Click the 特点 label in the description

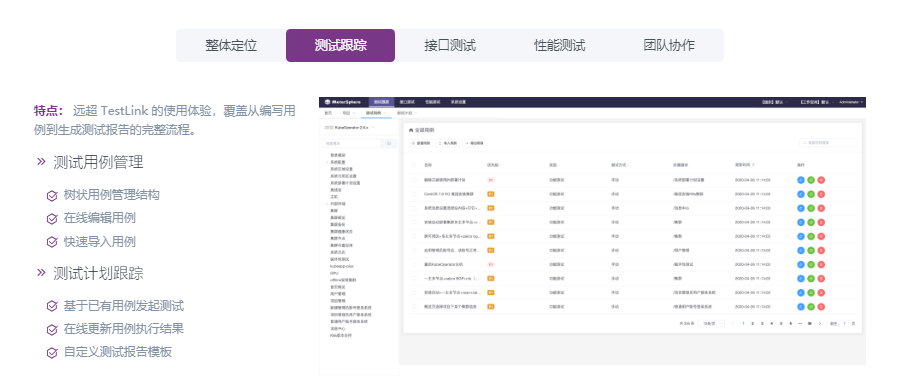pos(49,110)
